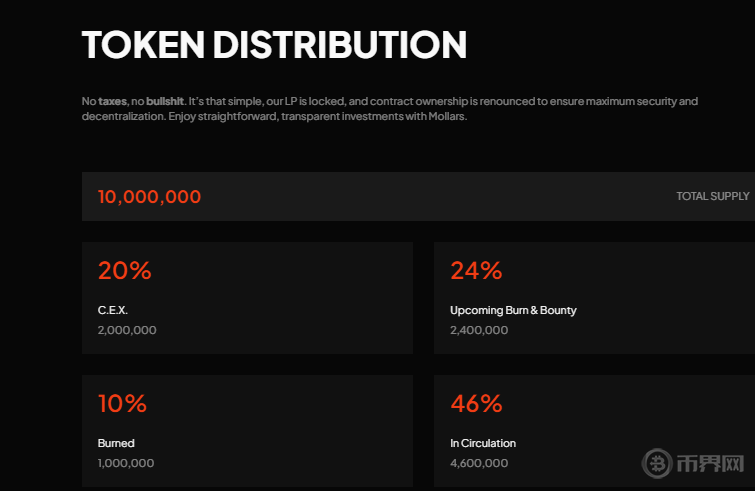Click the 1,000,000 token amount

pyautogui.click(x=126, y=463)
